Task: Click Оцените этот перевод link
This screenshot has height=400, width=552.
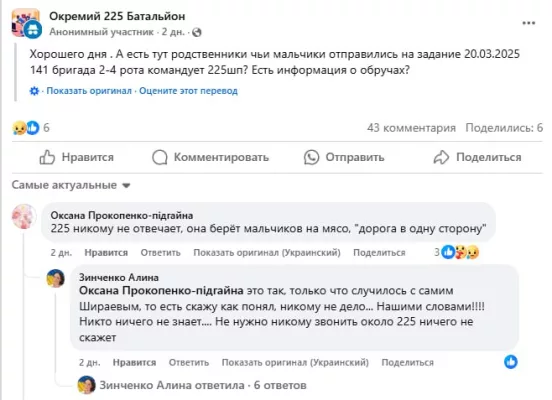Action: tap(188, 91)
